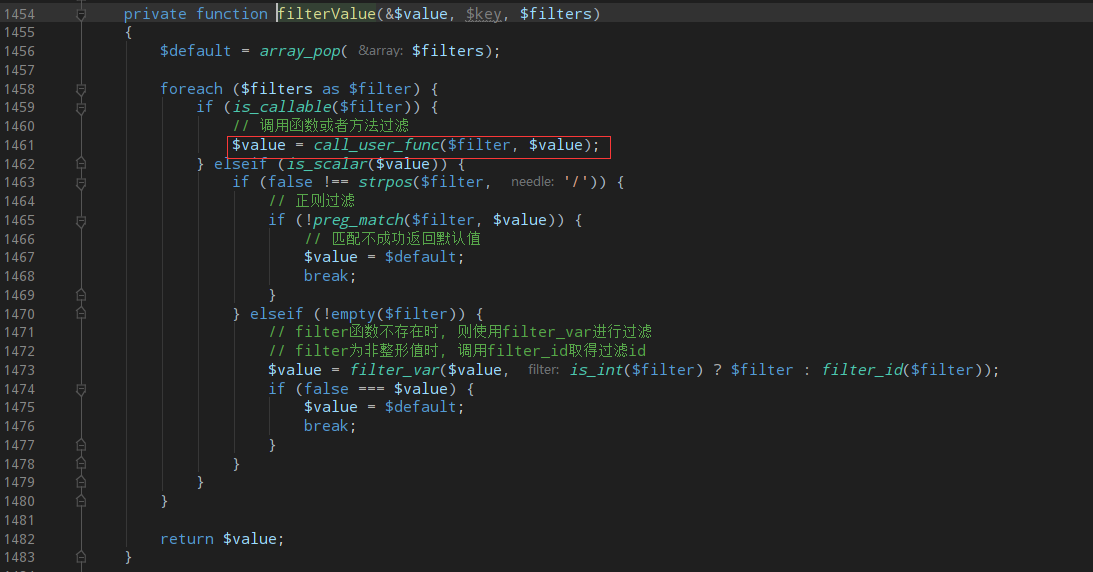Click the array_pop function call

coord(300,51)
